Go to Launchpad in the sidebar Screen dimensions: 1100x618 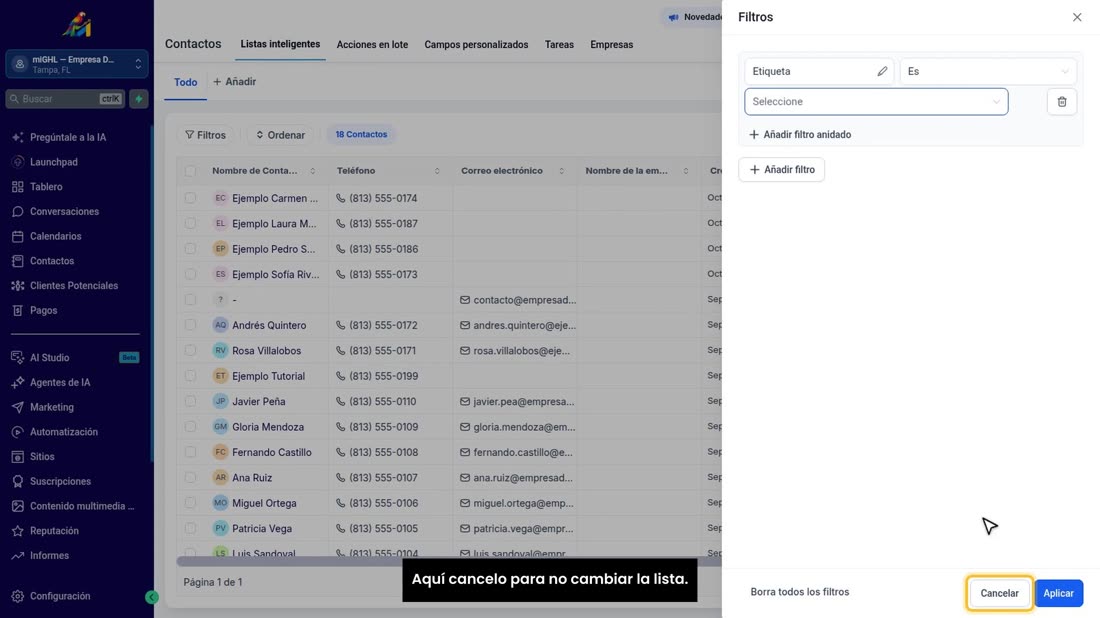[54, 162]
